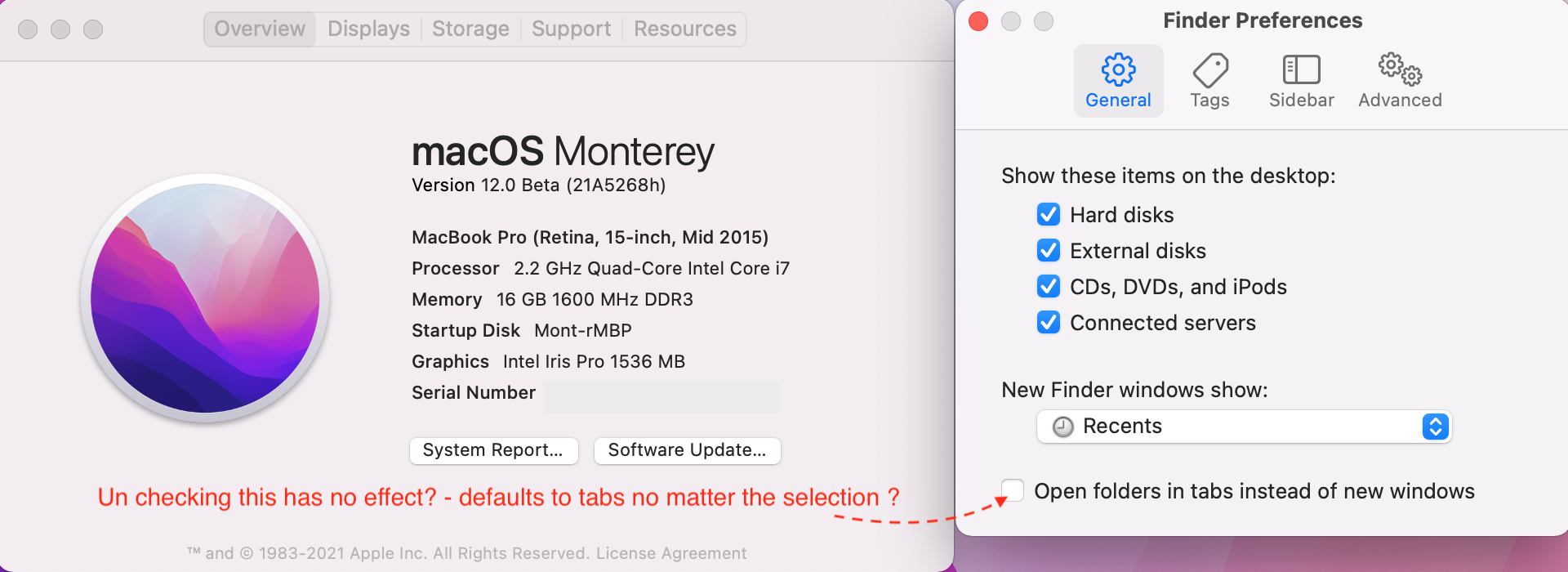Close the Finder Preferences window
The image size is (1568, 572).
click(978, 21)
